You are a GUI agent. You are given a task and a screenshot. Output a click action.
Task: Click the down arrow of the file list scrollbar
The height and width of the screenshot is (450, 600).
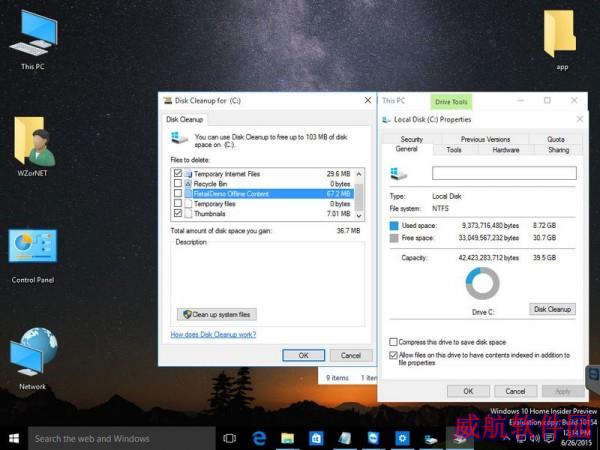(359, 215)
